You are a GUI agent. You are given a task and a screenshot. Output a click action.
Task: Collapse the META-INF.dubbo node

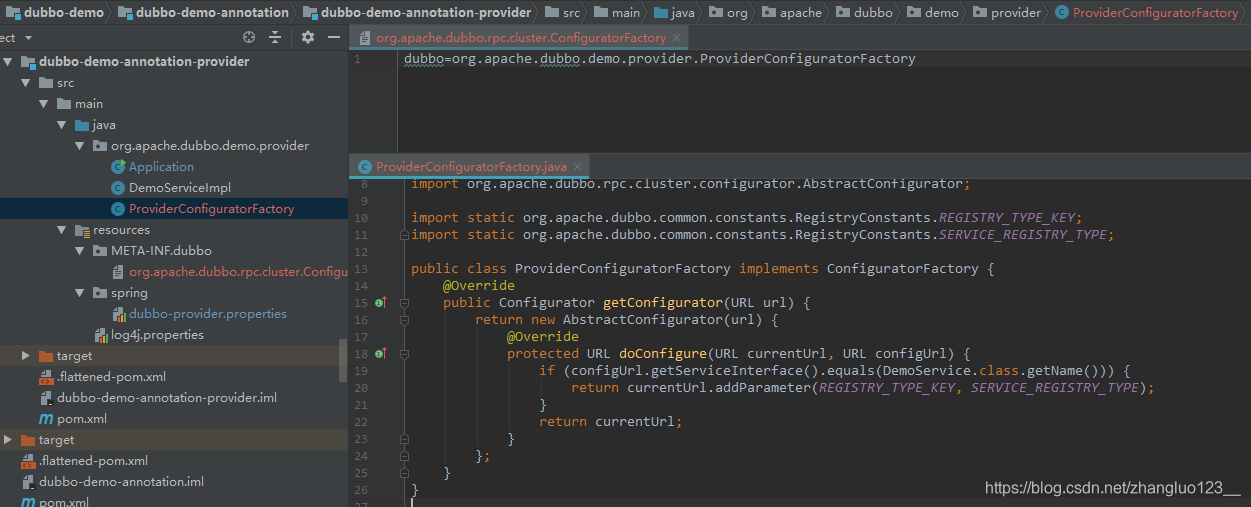click(80, 251)
